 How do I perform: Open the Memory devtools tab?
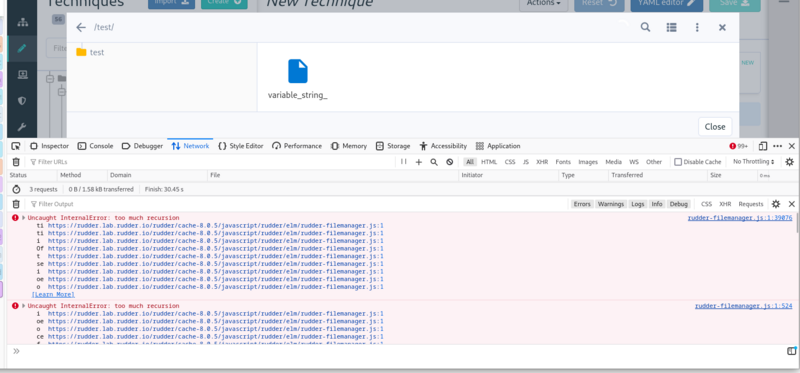tap(349, 146)
